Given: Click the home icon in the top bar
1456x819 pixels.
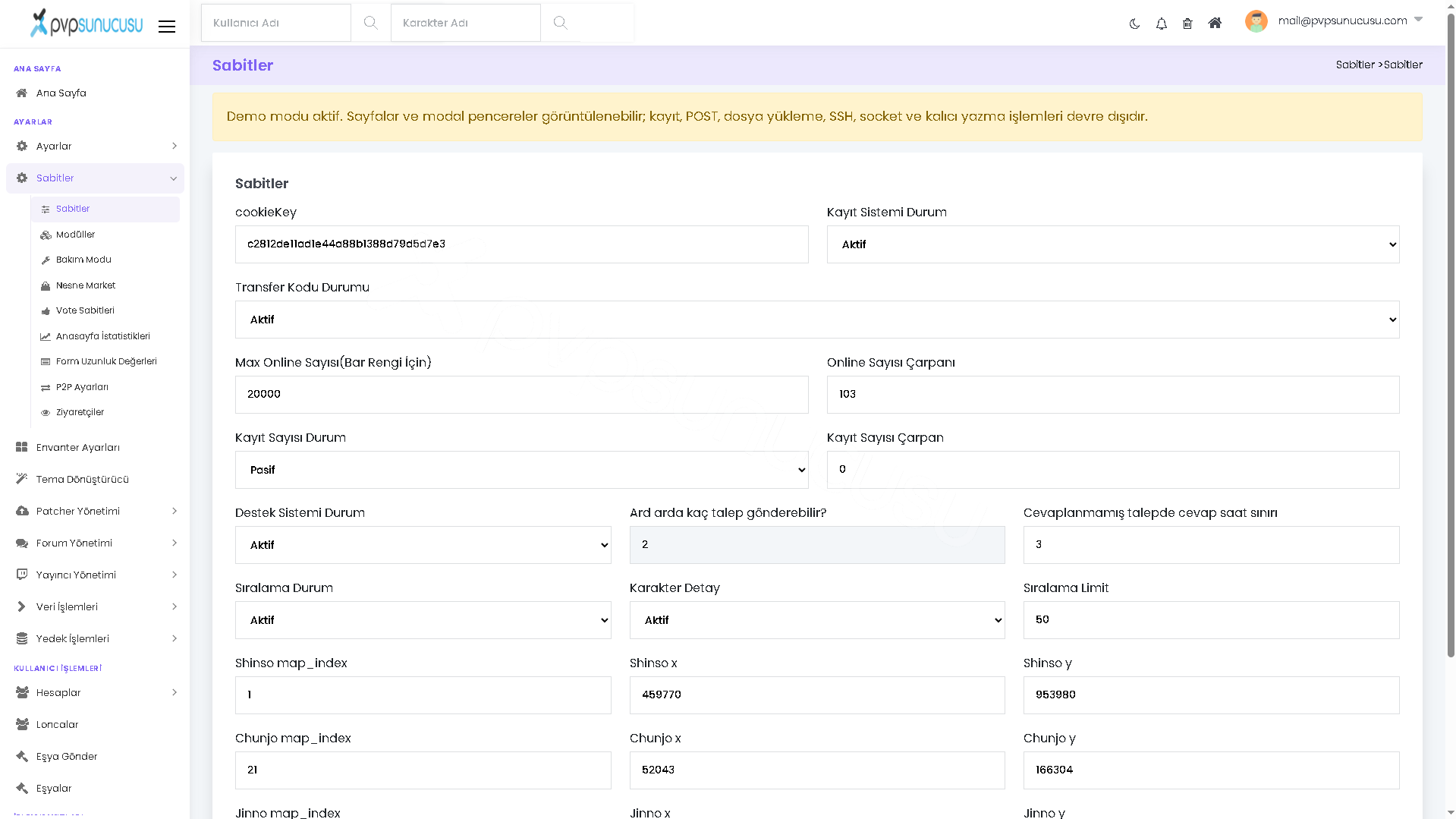Looking at the screenshot, I should [1215, 23].
